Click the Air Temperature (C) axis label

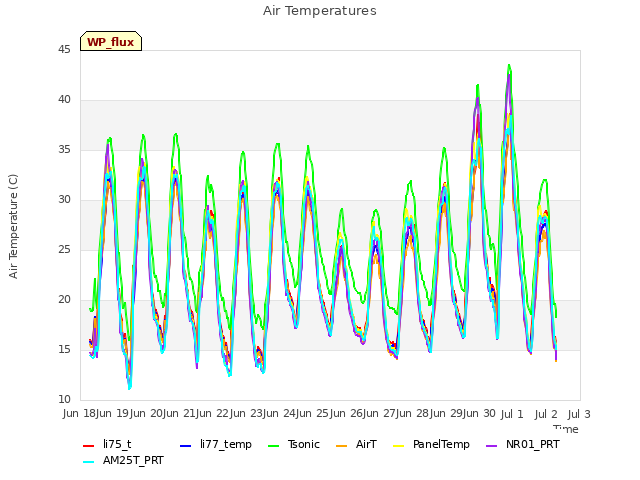coord(13,226)
